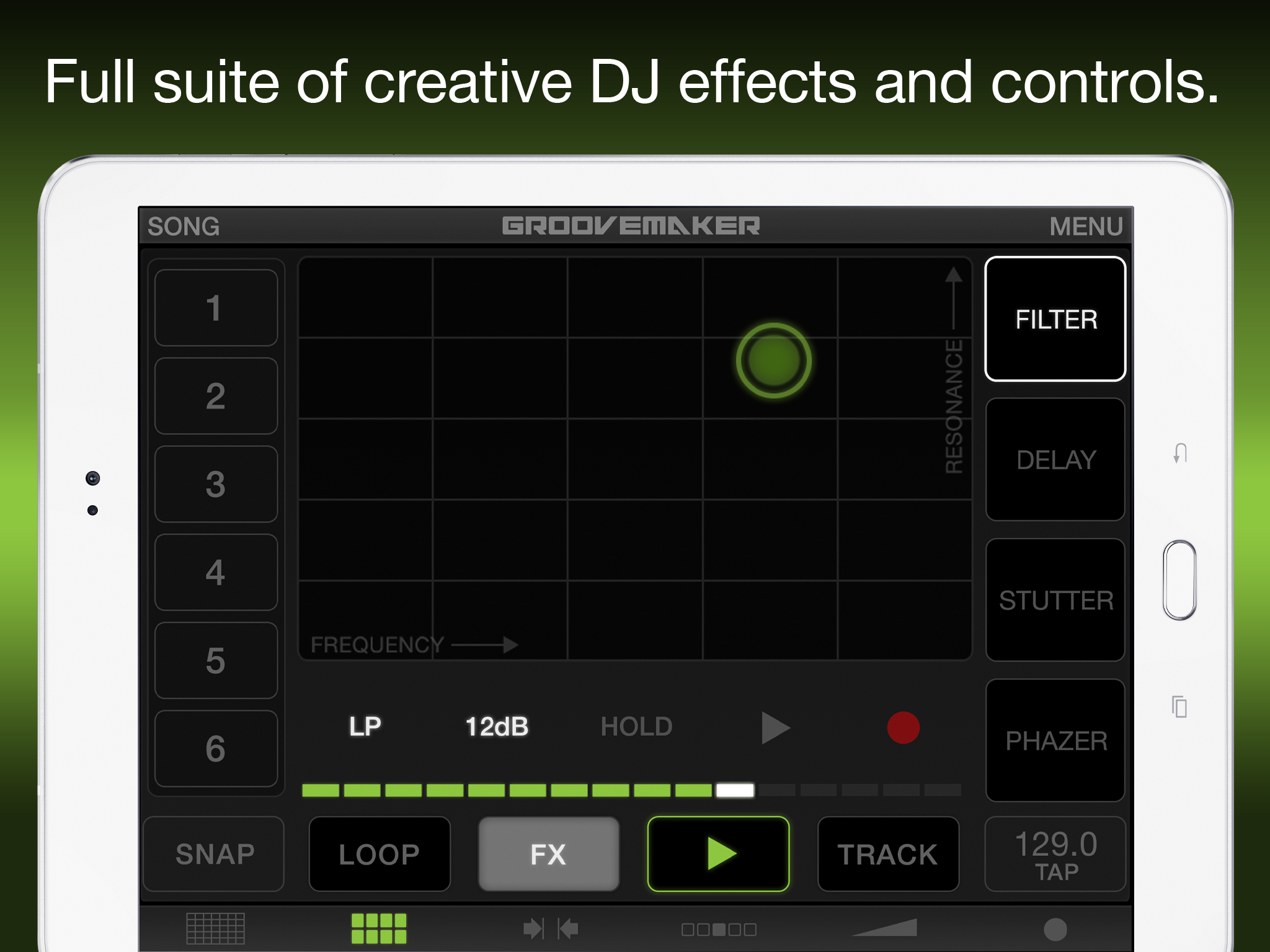Switch to the DELAY effect
Screen dimensions: 1270x952
click(1055, 460)
